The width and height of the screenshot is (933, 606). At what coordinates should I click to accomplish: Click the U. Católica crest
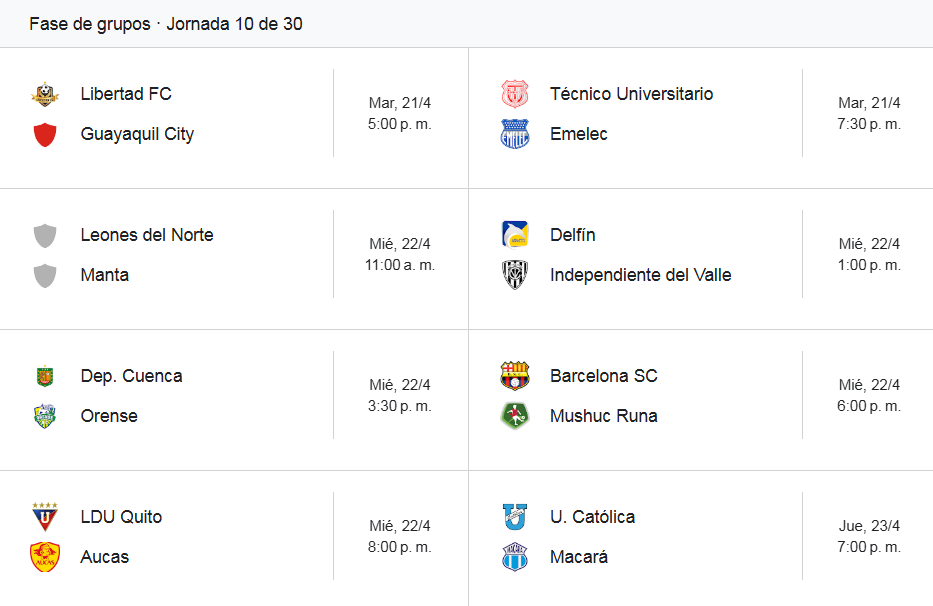514,517
